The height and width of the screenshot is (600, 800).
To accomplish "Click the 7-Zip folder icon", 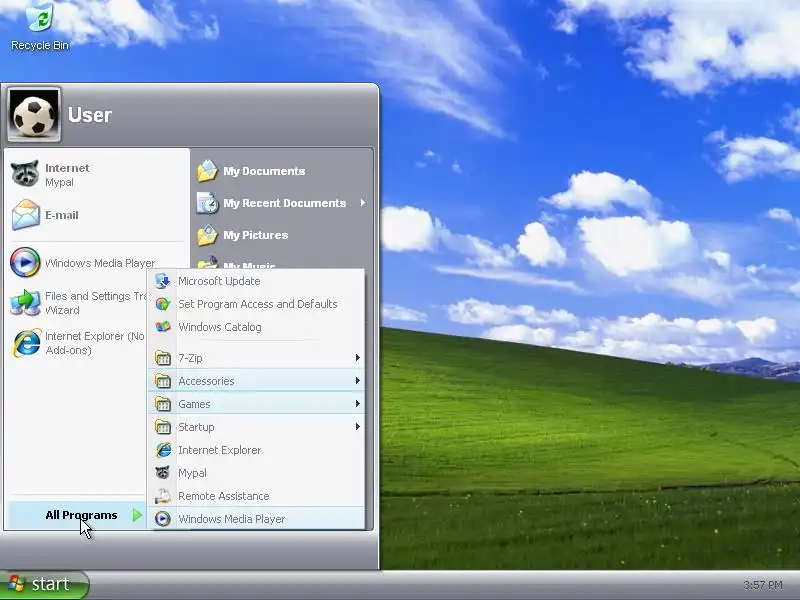I will coord(163,358).
